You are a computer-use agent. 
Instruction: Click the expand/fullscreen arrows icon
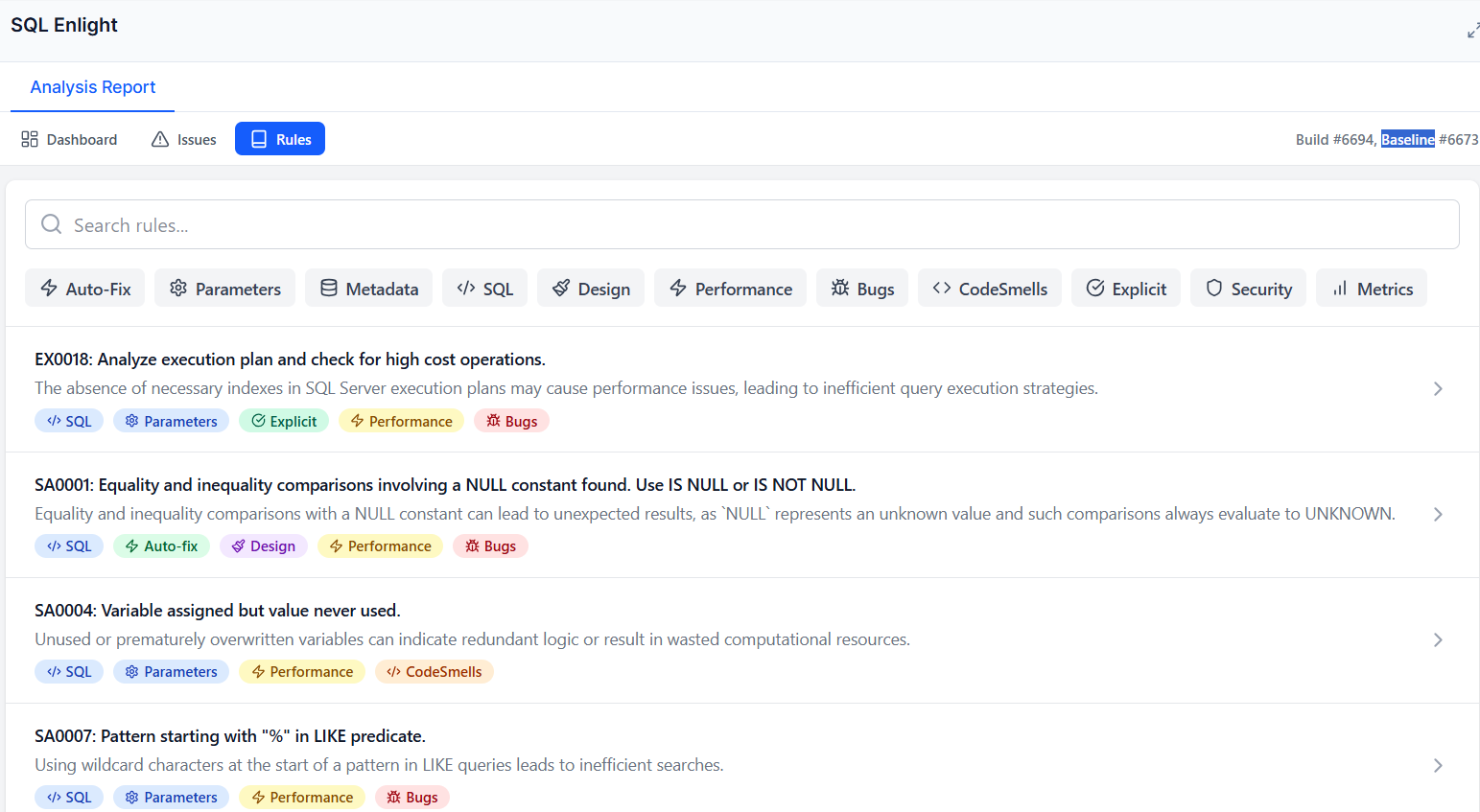tap(1473, 31)
